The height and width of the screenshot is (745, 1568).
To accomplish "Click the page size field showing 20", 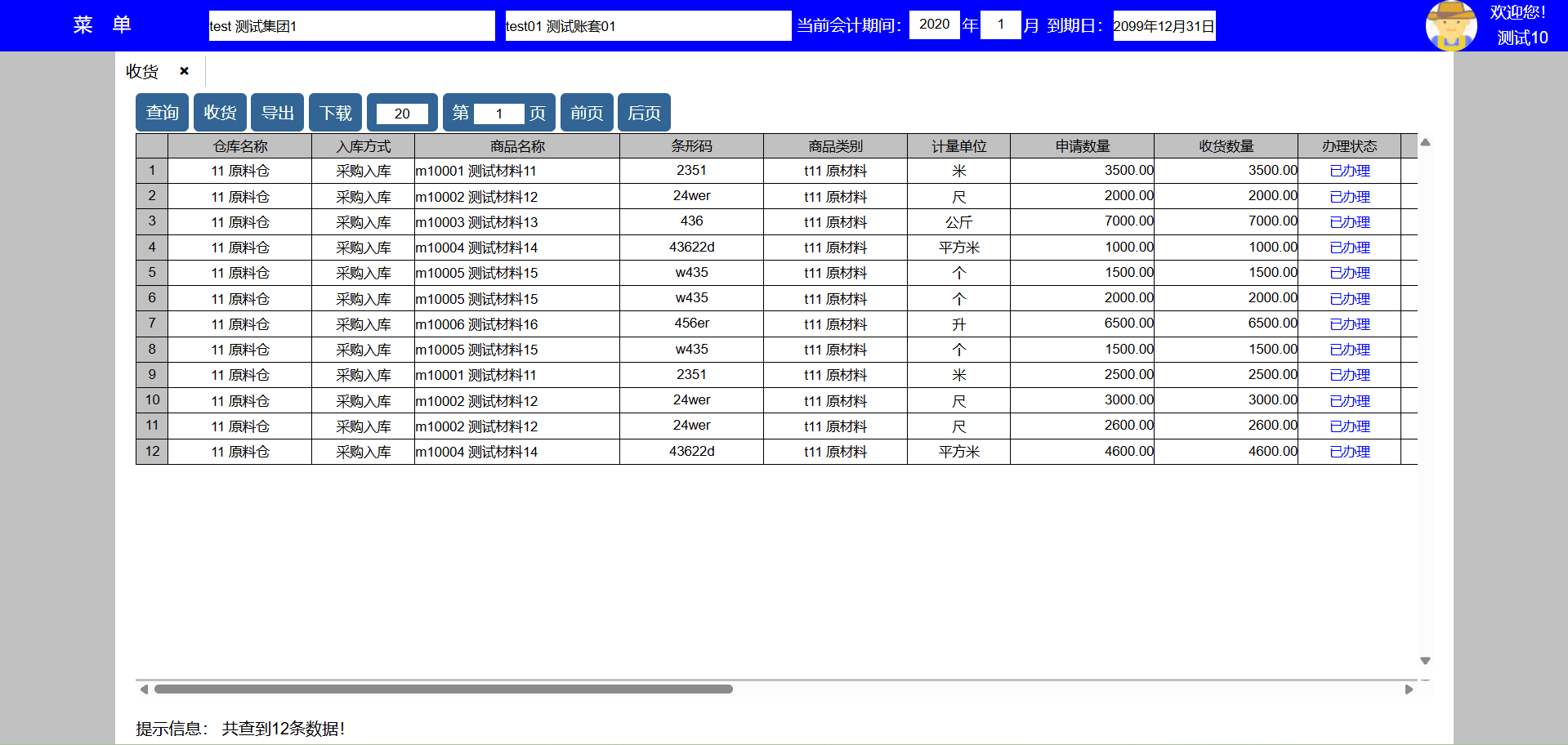I will point(402,114).
